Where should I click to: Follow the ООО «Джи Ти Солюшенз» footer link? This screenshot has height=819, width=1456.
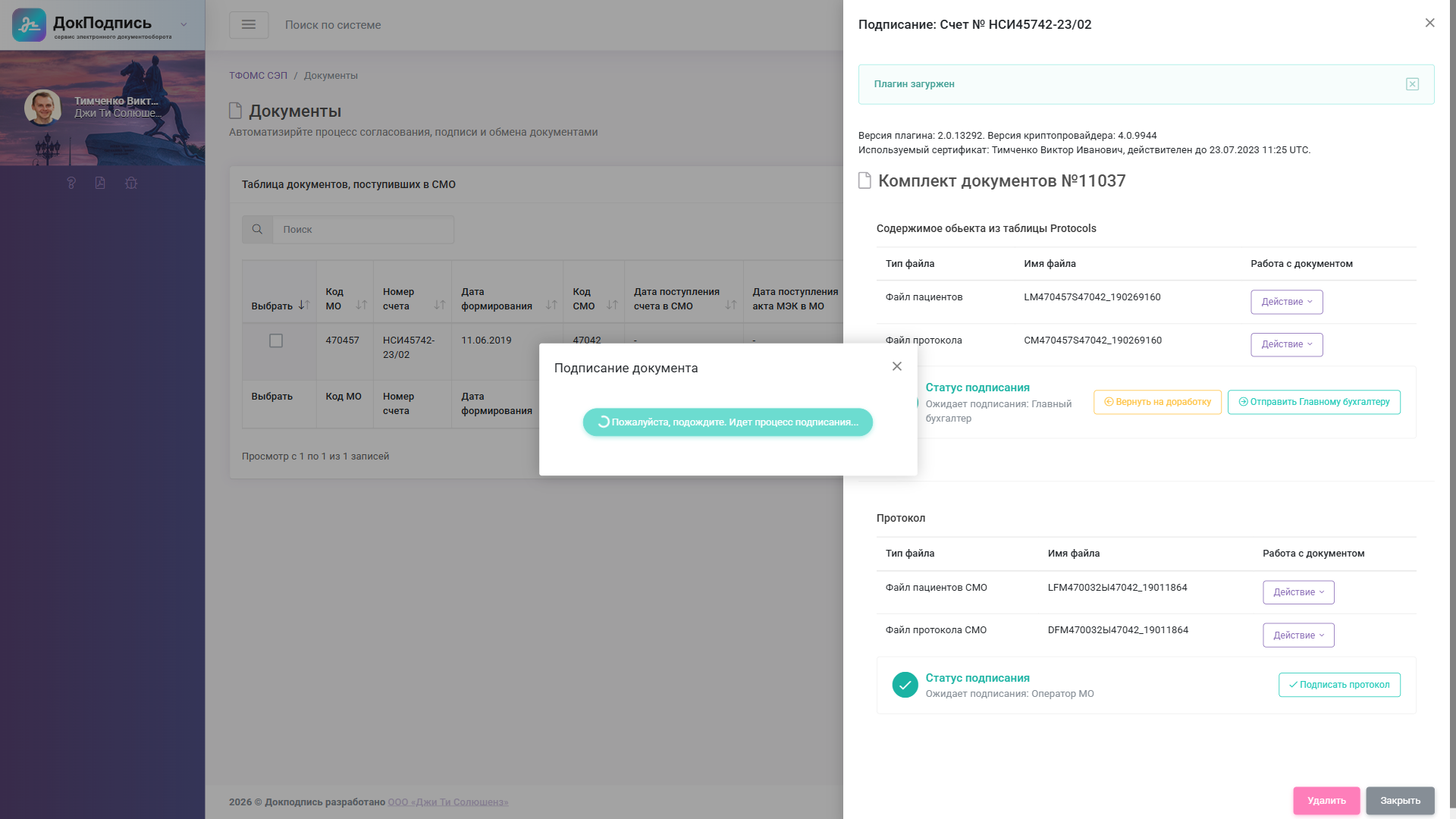[x=448, y=802]
